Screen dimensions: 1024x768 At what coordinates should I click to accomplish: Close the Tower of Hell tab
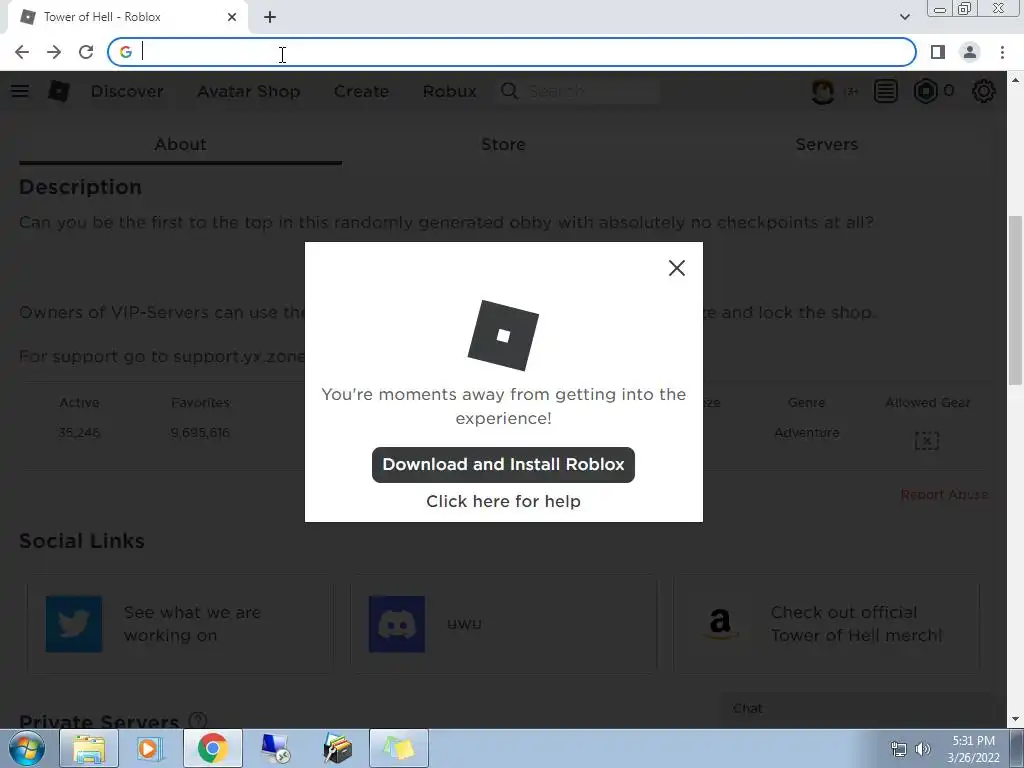pyautogui.click(x=232, y=17)
